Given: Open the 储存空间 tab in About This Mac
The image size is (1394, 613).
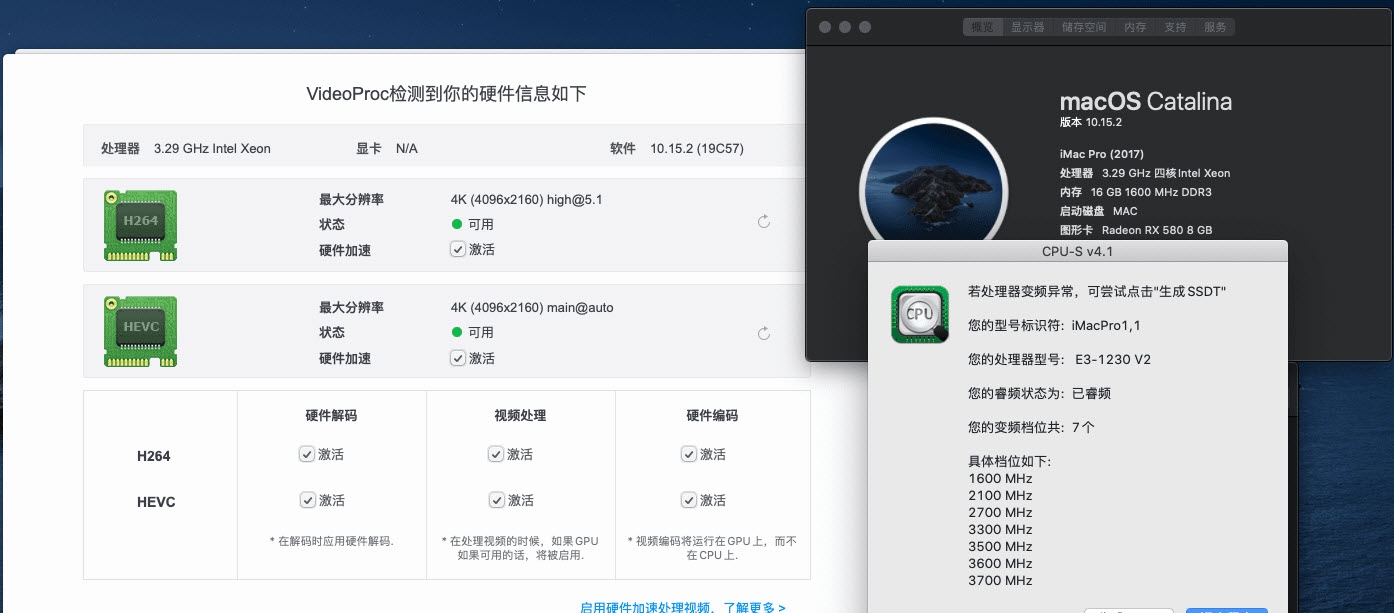Looking at the screenshot, I should tap(1084, 27).
